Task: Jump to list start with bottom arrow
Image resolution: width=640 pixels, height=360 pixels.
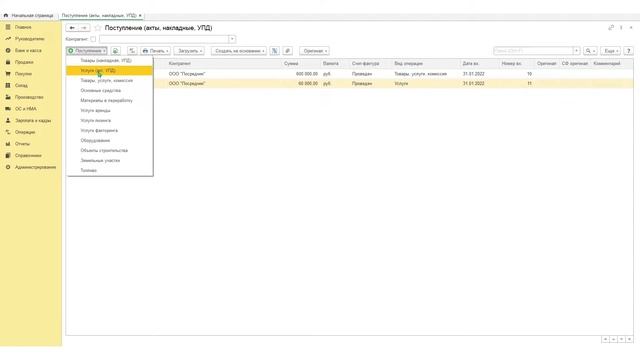Action: [605, 339]
